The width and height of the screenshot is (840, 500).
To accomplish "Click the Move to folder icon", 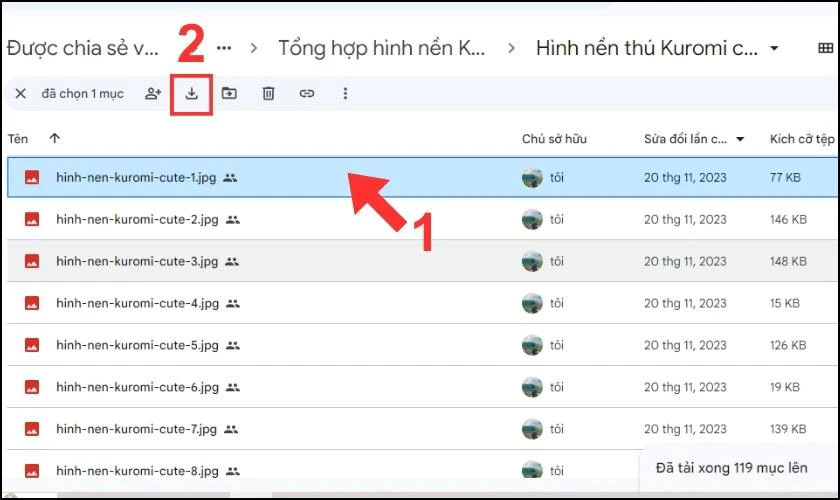I will point(229,93).
